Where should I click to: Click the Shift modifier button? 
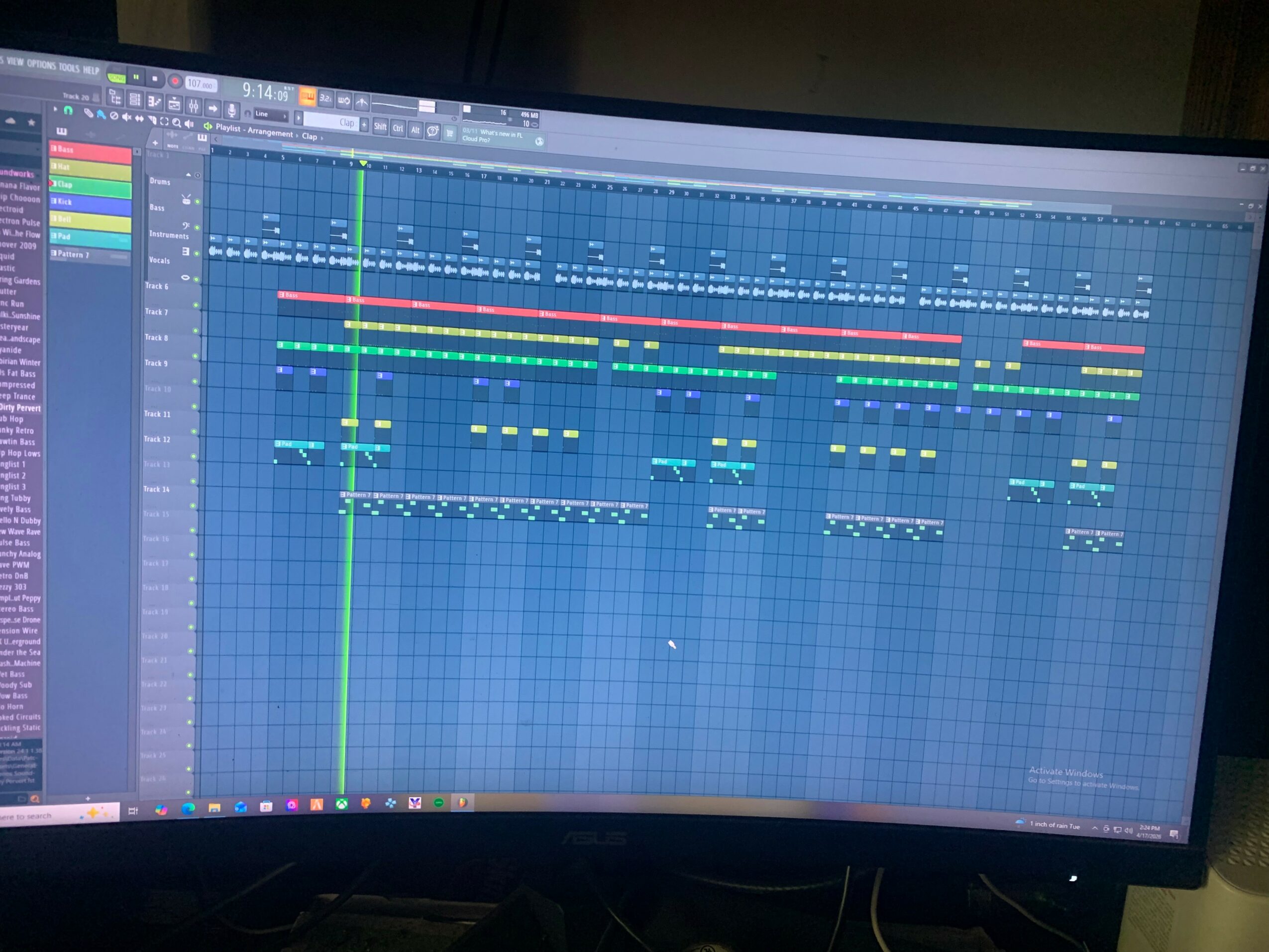coord(380,126)
